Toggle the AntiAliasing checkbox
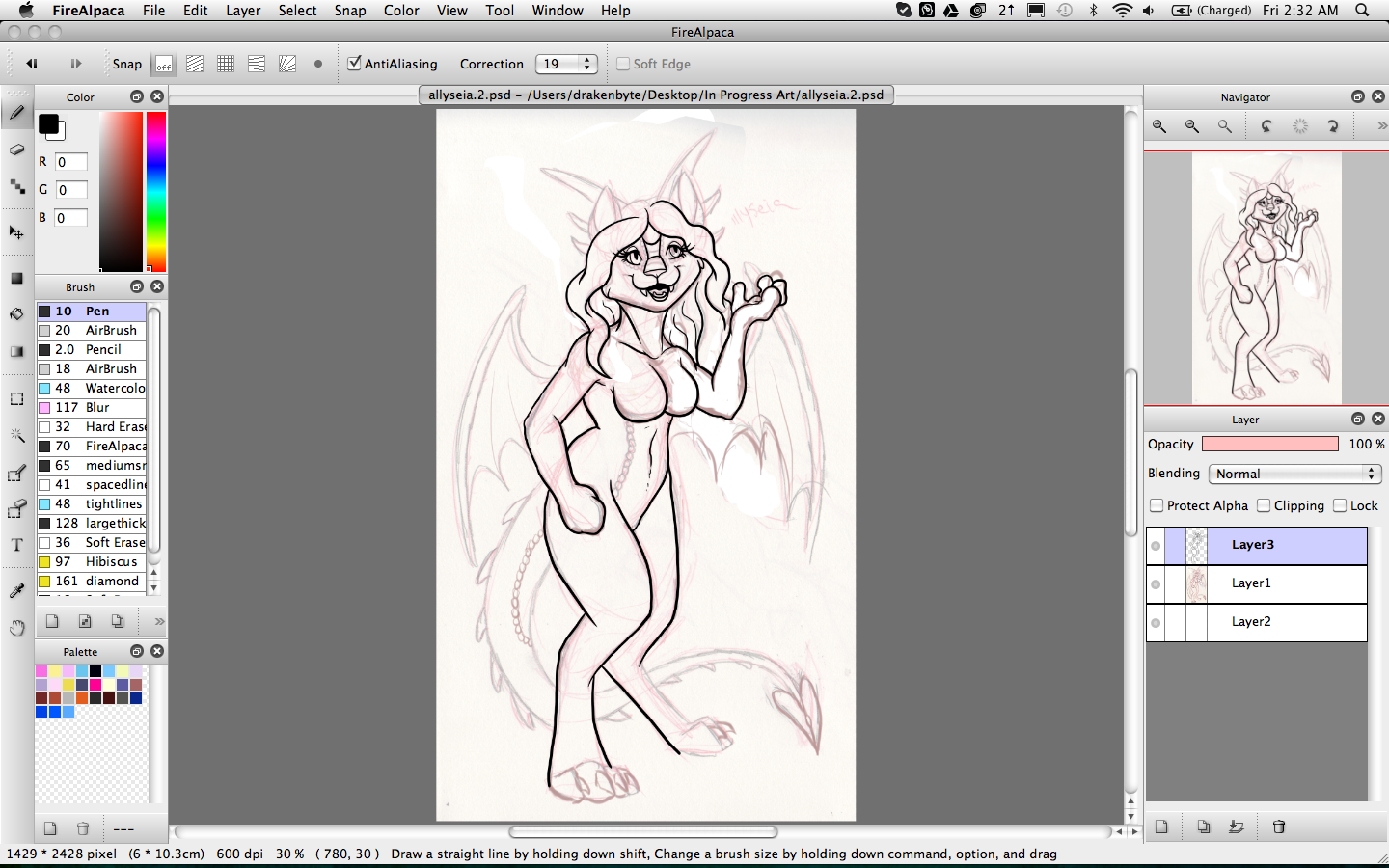This screenshot has height=868, width=1389. click(x=354, y=64)
